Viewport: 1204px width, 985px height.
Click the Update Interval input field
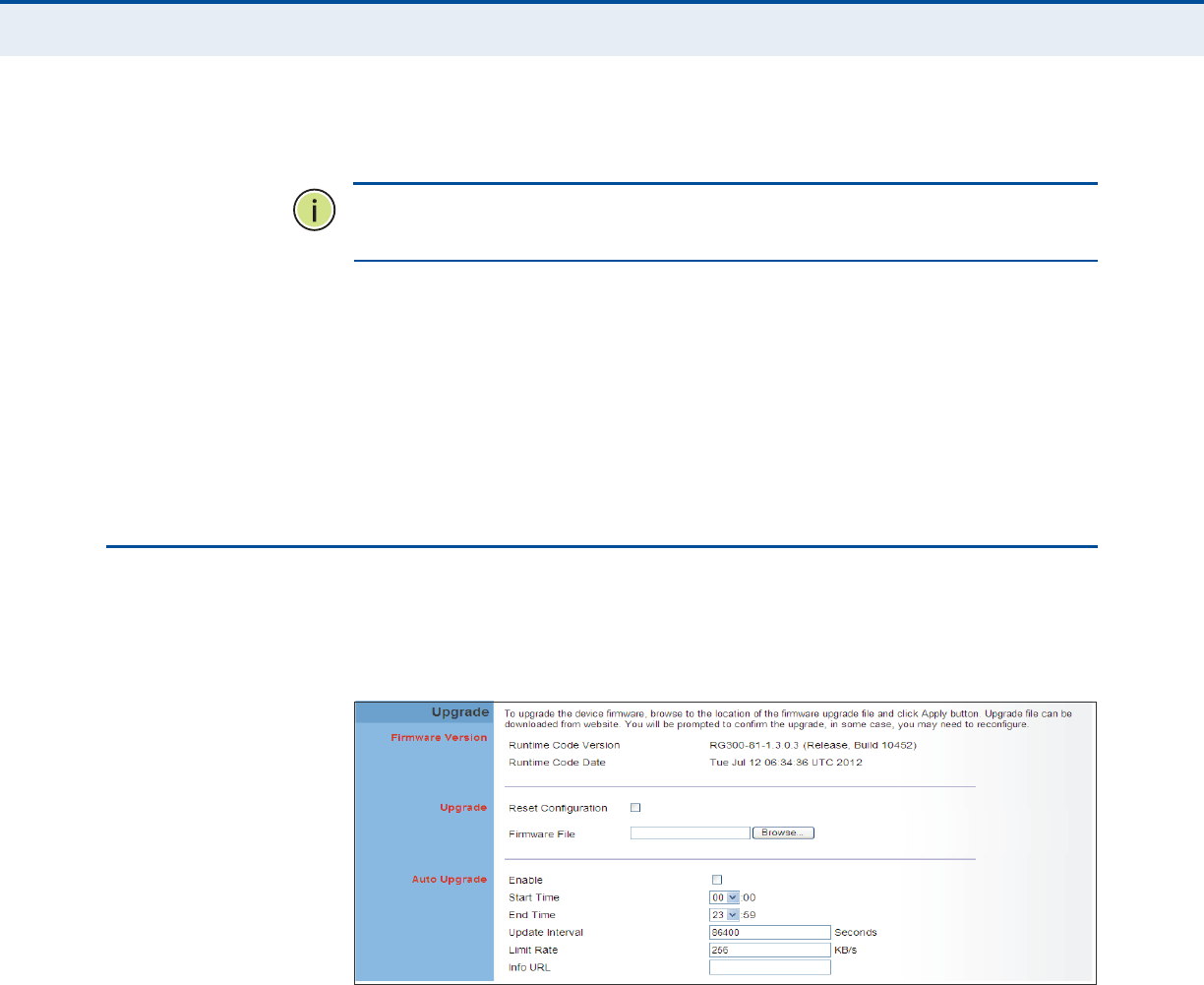[x=770, y=932]
